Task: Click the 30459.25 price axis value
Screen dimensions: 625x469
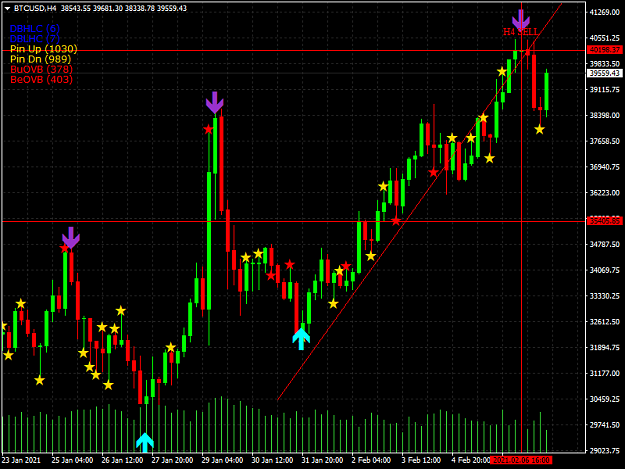Action: click(x=605, y=399)
